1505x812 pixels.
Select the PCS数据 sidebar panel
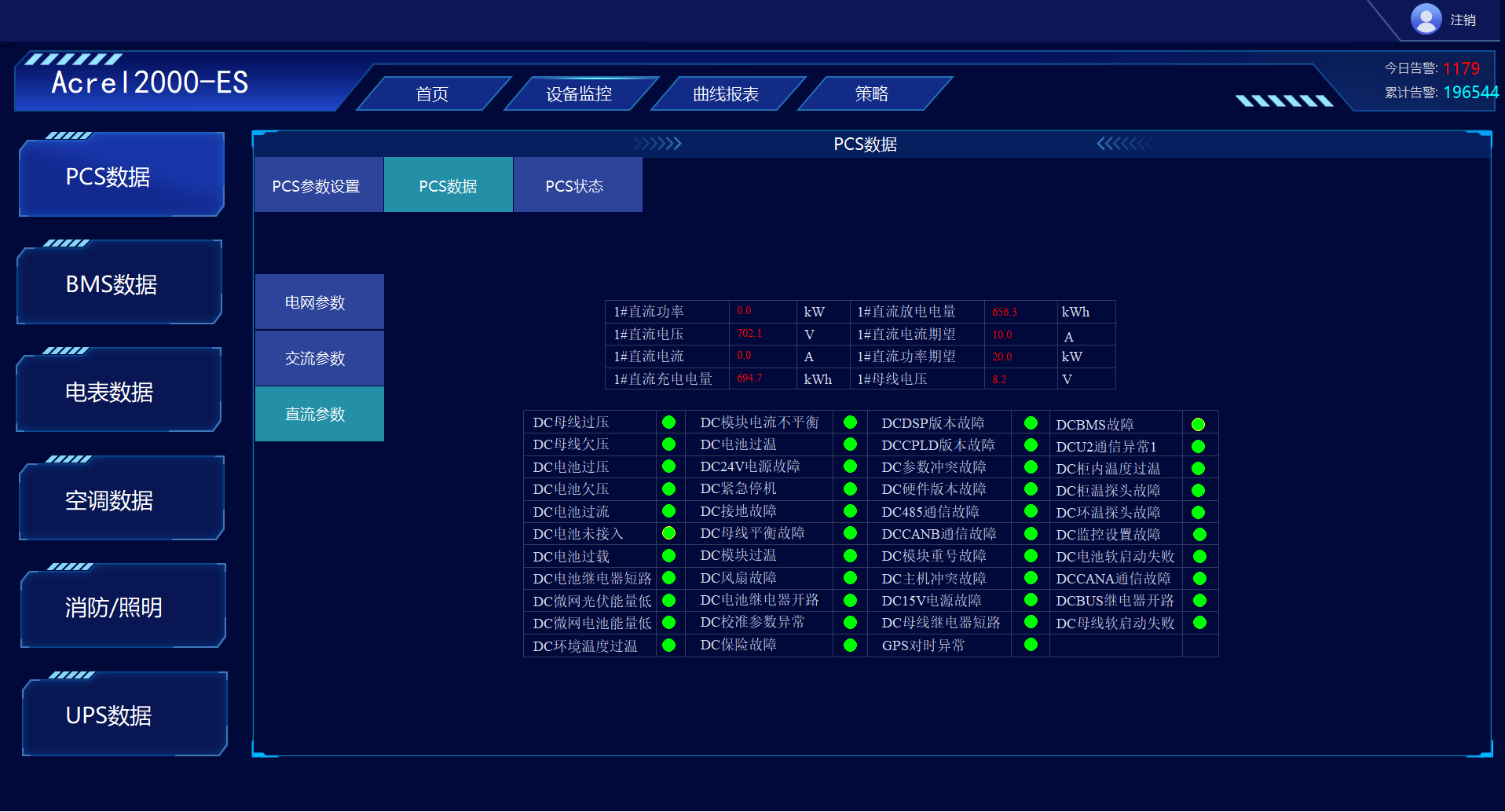pyautogui.click(x=119, y=177)
